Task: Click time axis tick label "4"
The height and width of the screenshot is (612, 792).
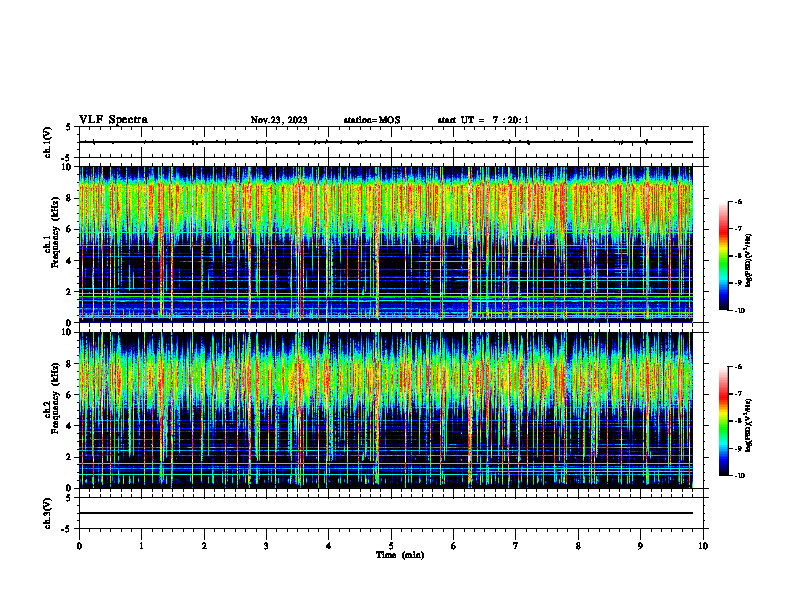Action: (x=329, y=546)
